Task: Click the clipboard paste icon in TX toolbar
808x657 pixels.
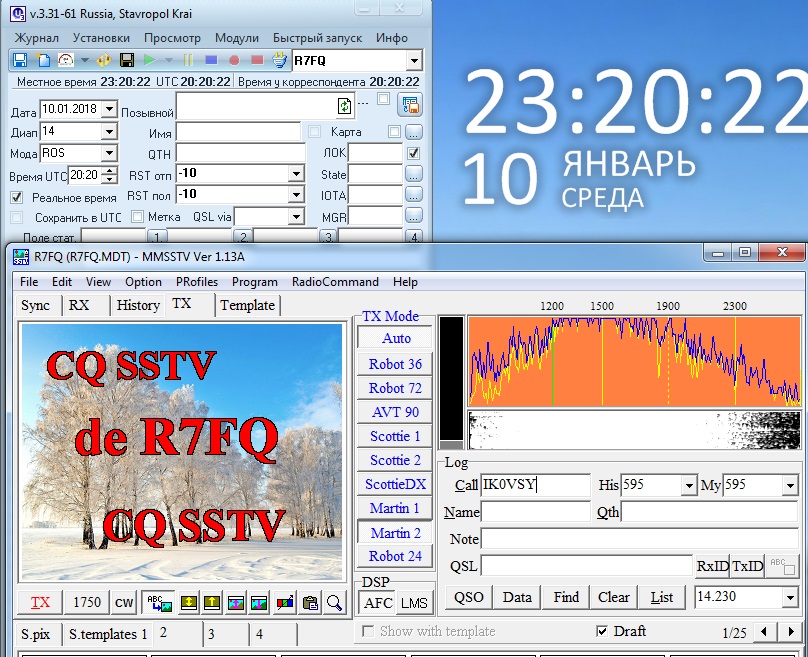Action: (x=310, y=602)
